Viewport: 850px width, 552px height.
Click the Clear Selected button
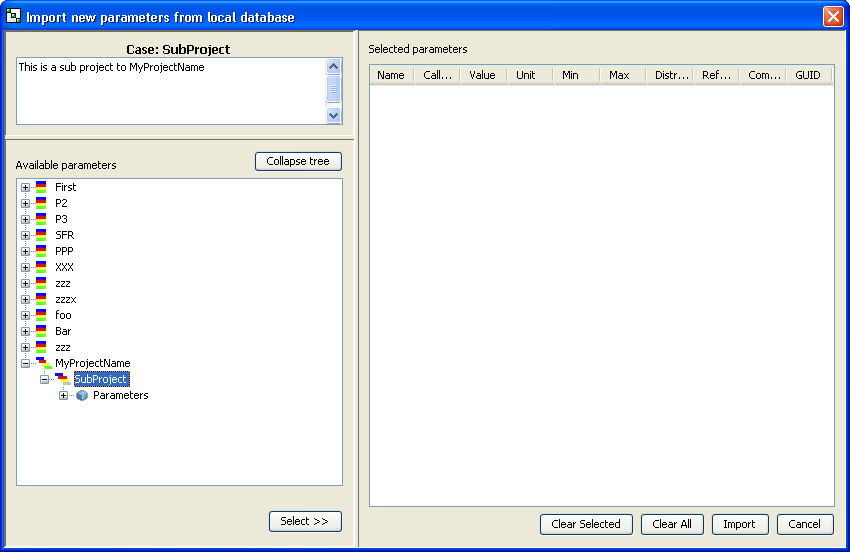coord(586,524)
